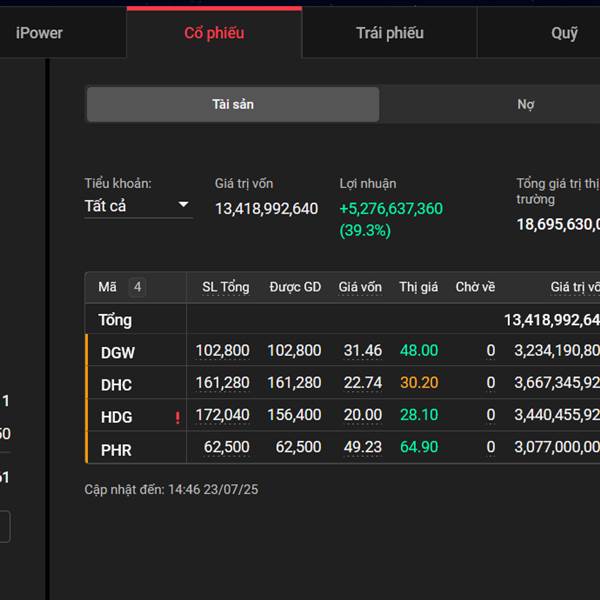Sort by the Được GD column header
600x600 pixels.
[295, 287]
